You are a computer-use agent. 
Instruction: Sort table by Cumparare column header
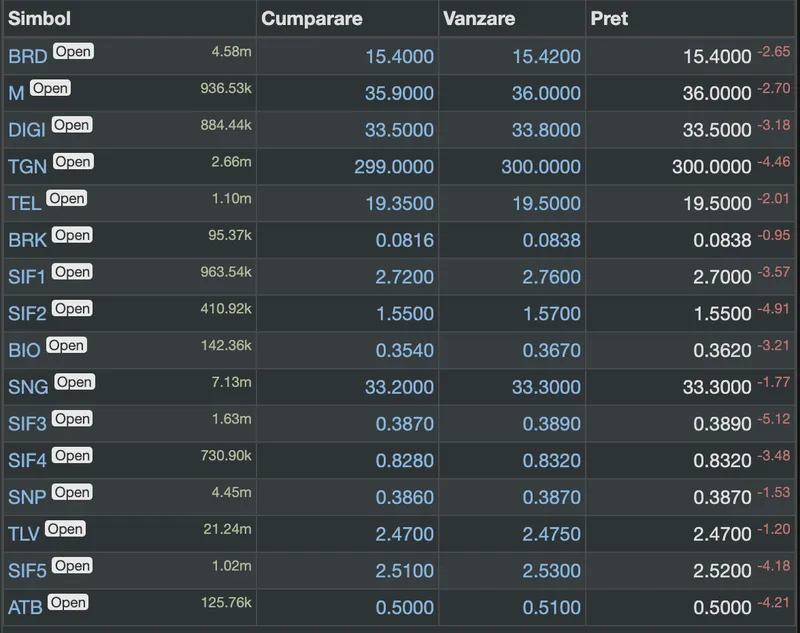[311, 19]
